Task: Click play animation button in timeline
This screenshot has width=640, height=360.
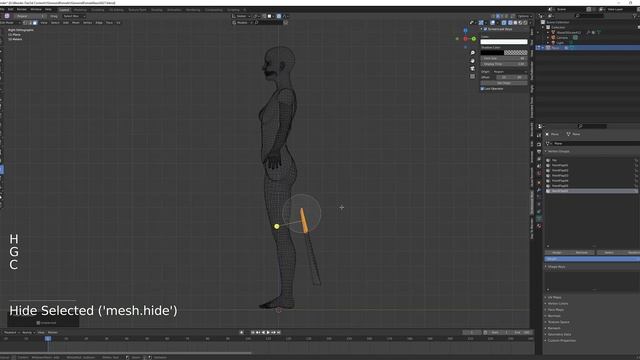Action: pos(268,333)
